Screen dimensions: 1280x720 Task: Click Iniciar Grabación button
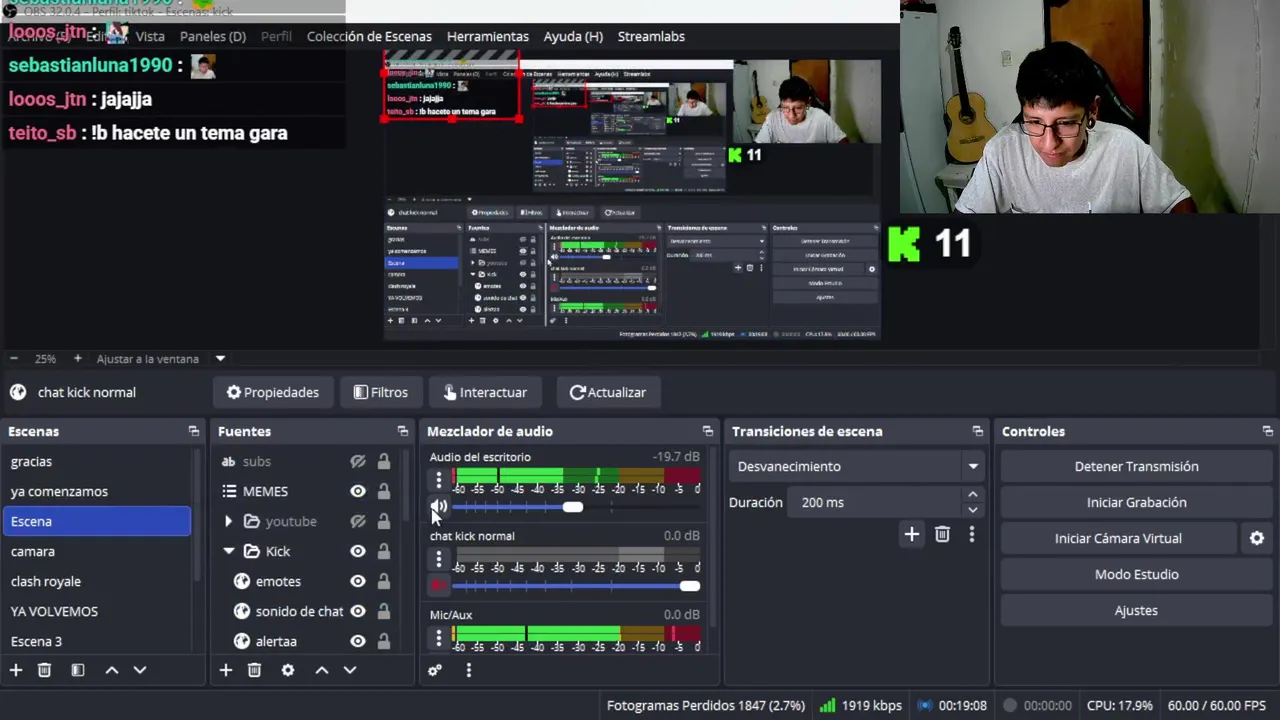1136,502
